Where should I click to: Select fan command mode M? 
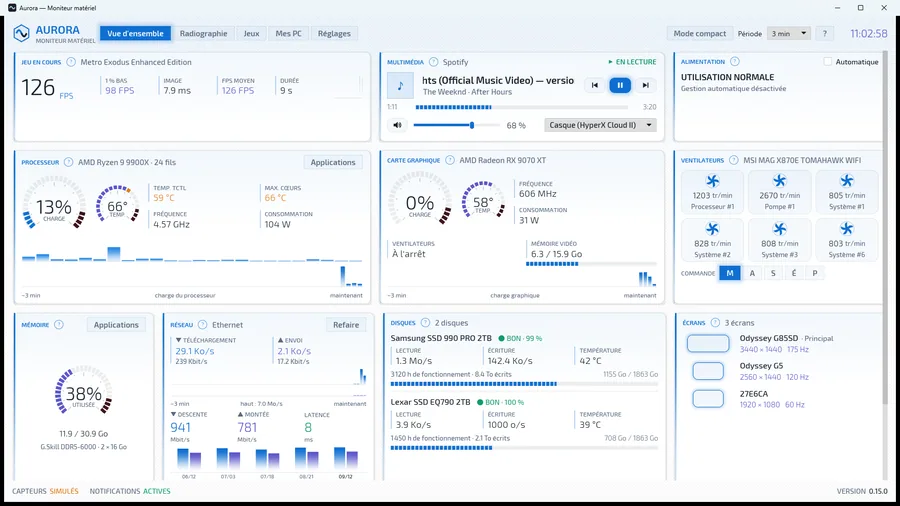pyautogui.click(x=730, y=273)
